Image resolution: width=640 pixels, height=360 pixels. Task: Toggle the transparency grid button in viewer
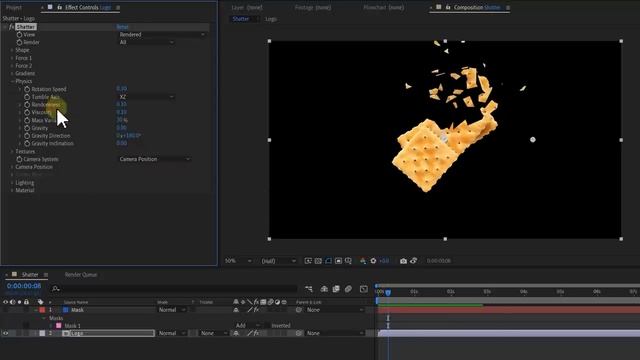pos(318,261)
